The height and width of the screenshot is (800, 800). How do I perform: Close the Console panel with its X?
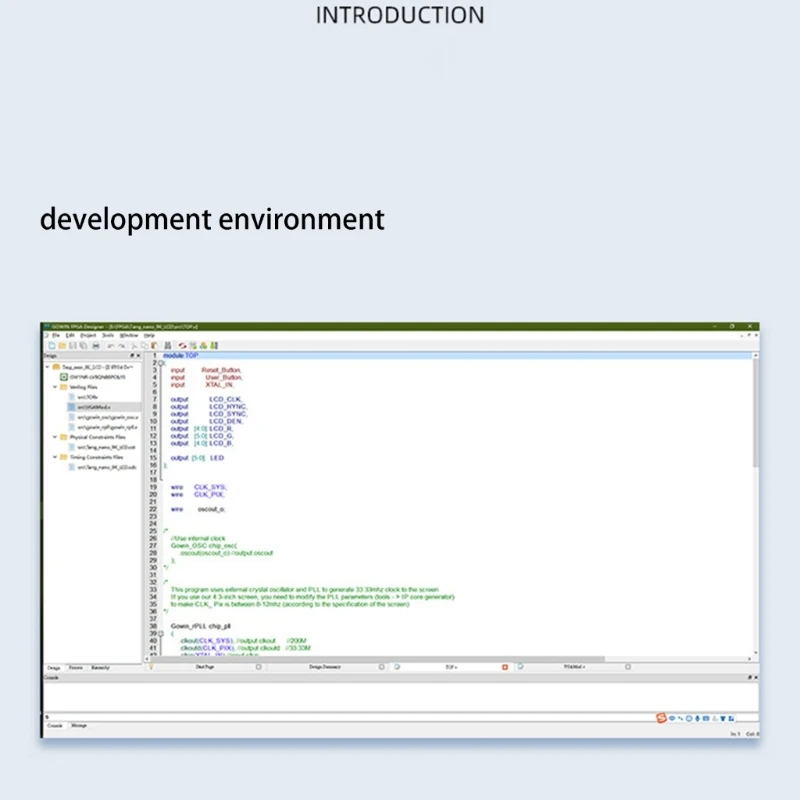pos(756,678)
